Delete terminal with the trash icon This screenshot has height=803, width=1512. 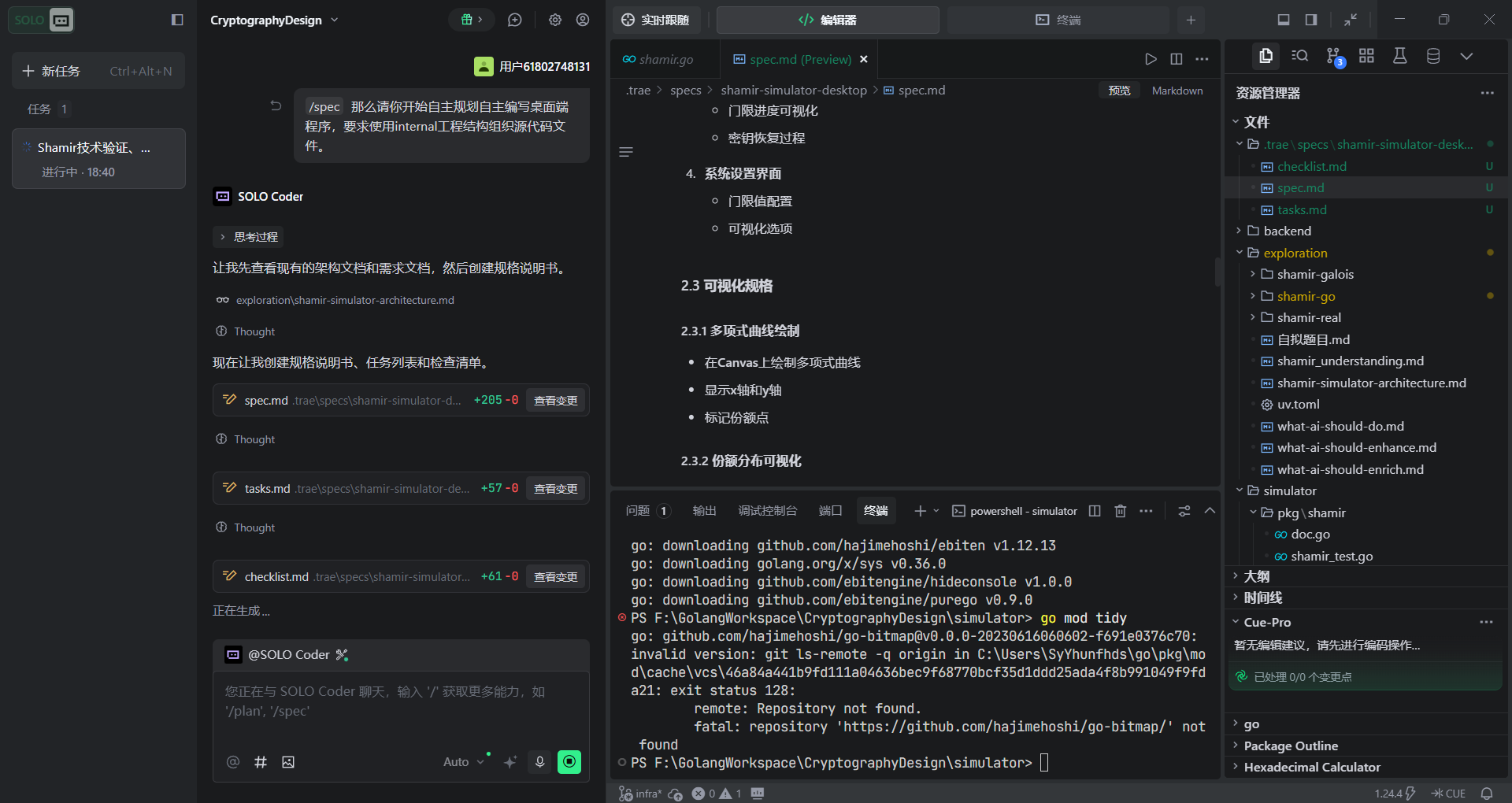click(x=1121, y=511)
